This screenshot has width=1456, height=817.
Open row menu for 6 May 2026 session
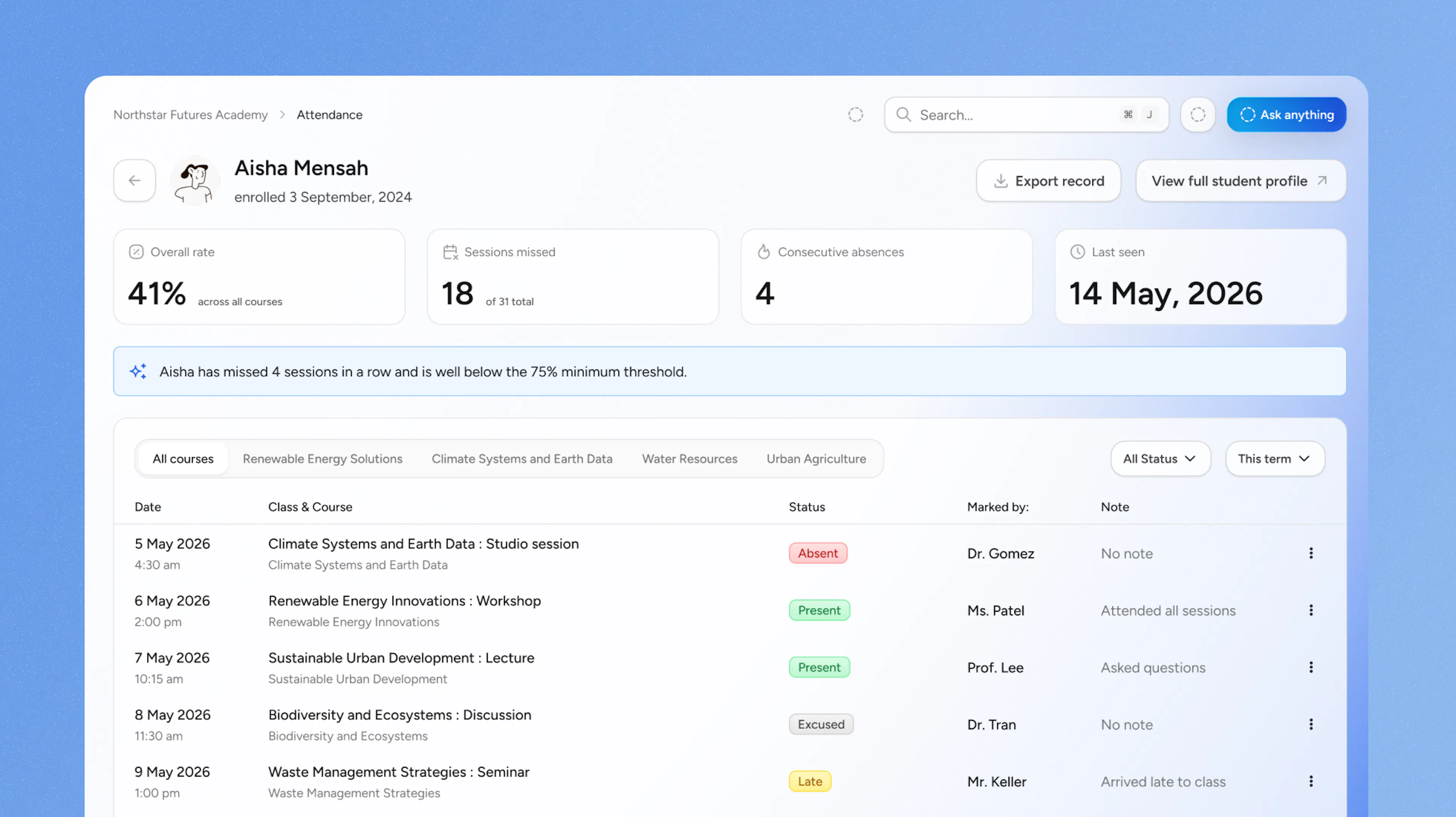(x=1311, y=610)
